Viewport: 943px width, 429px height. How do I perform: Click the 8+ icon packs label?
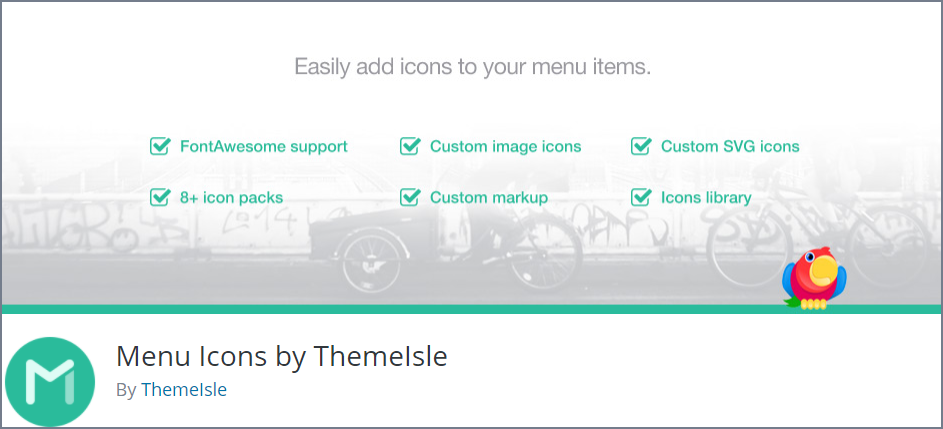tap(232, 198)
